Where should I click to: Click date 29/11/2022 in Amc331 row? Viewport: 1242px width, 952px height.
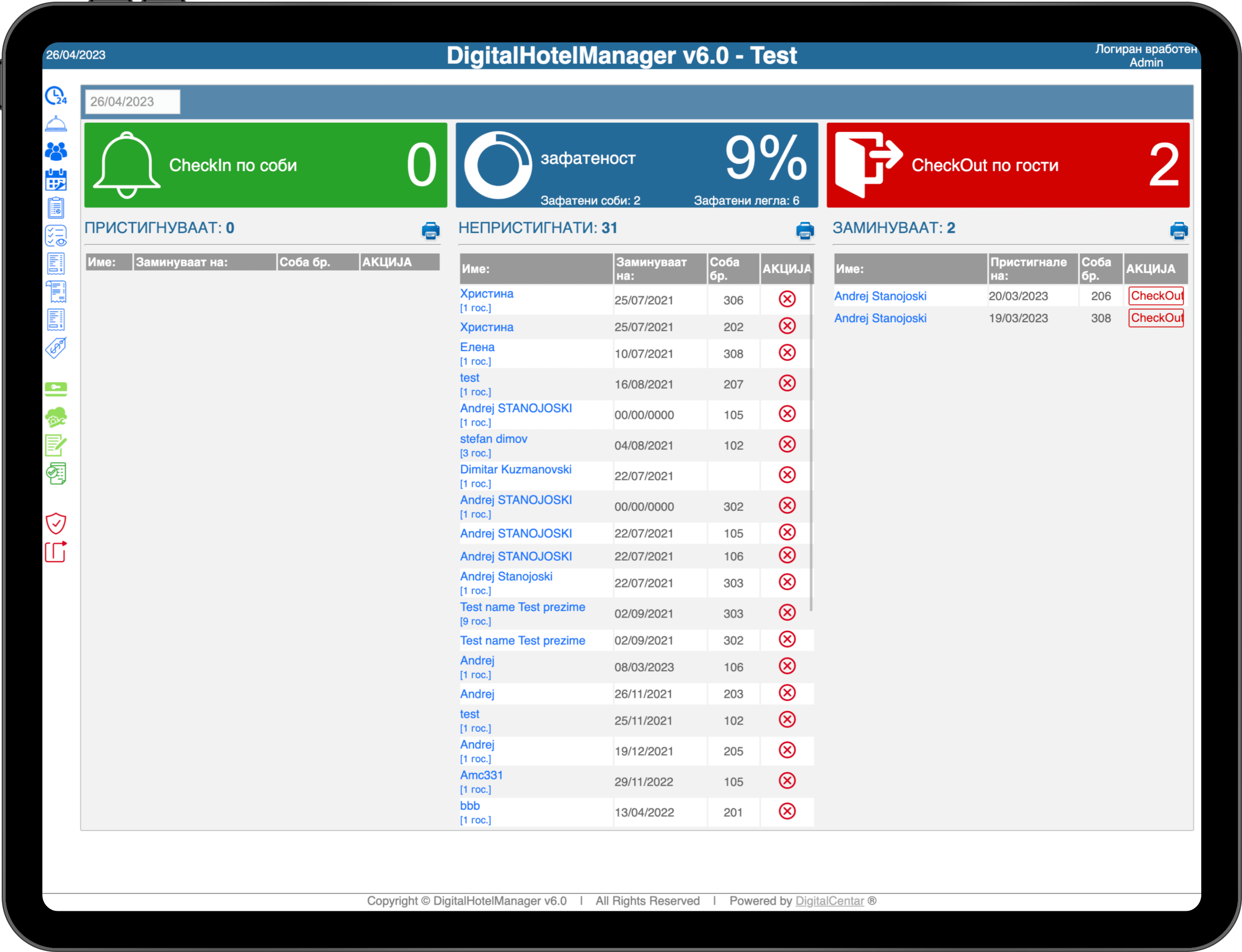(644, 781)
